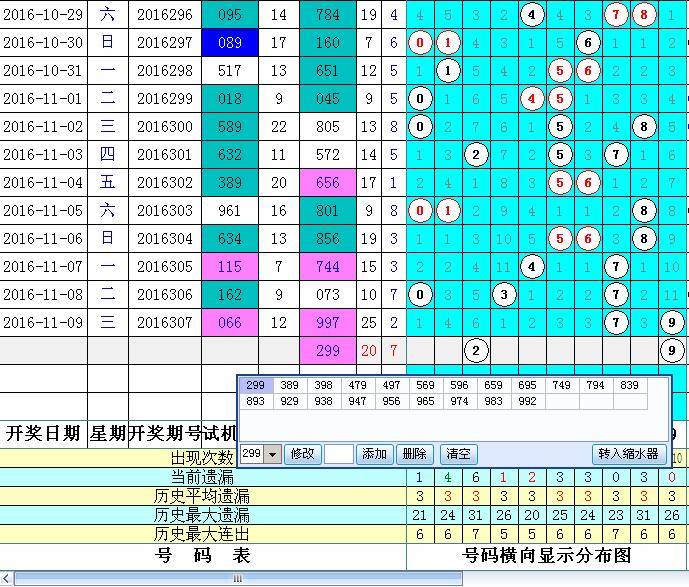Select number 569 in the popup list
The image size is (689, 587).
click(425, 385)
